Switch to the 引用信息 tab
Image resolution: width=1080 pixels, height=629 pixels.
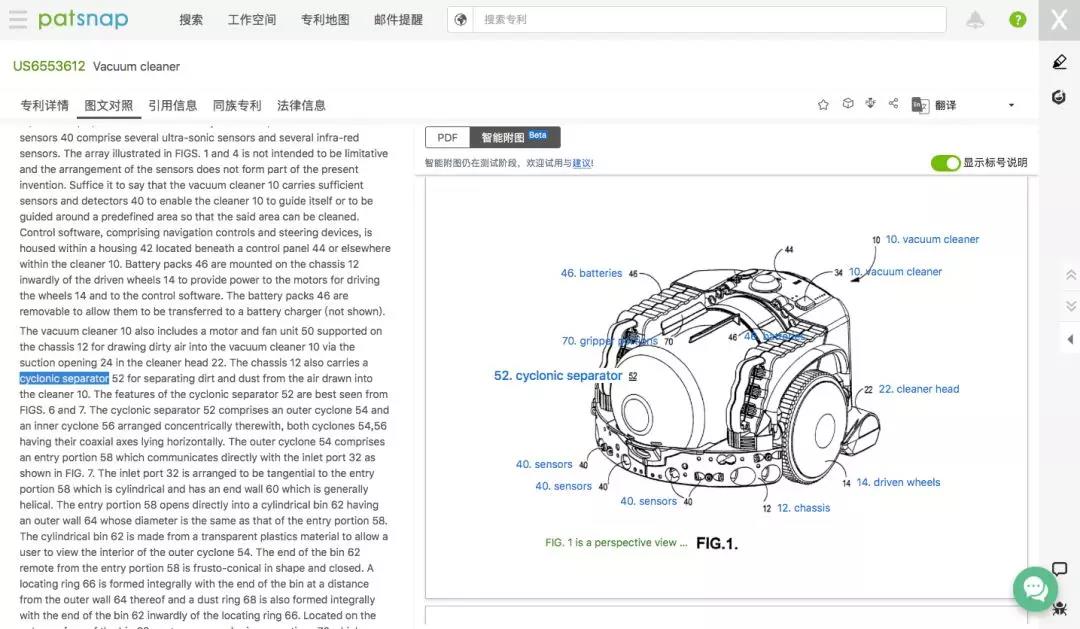[x=172, y=105]
